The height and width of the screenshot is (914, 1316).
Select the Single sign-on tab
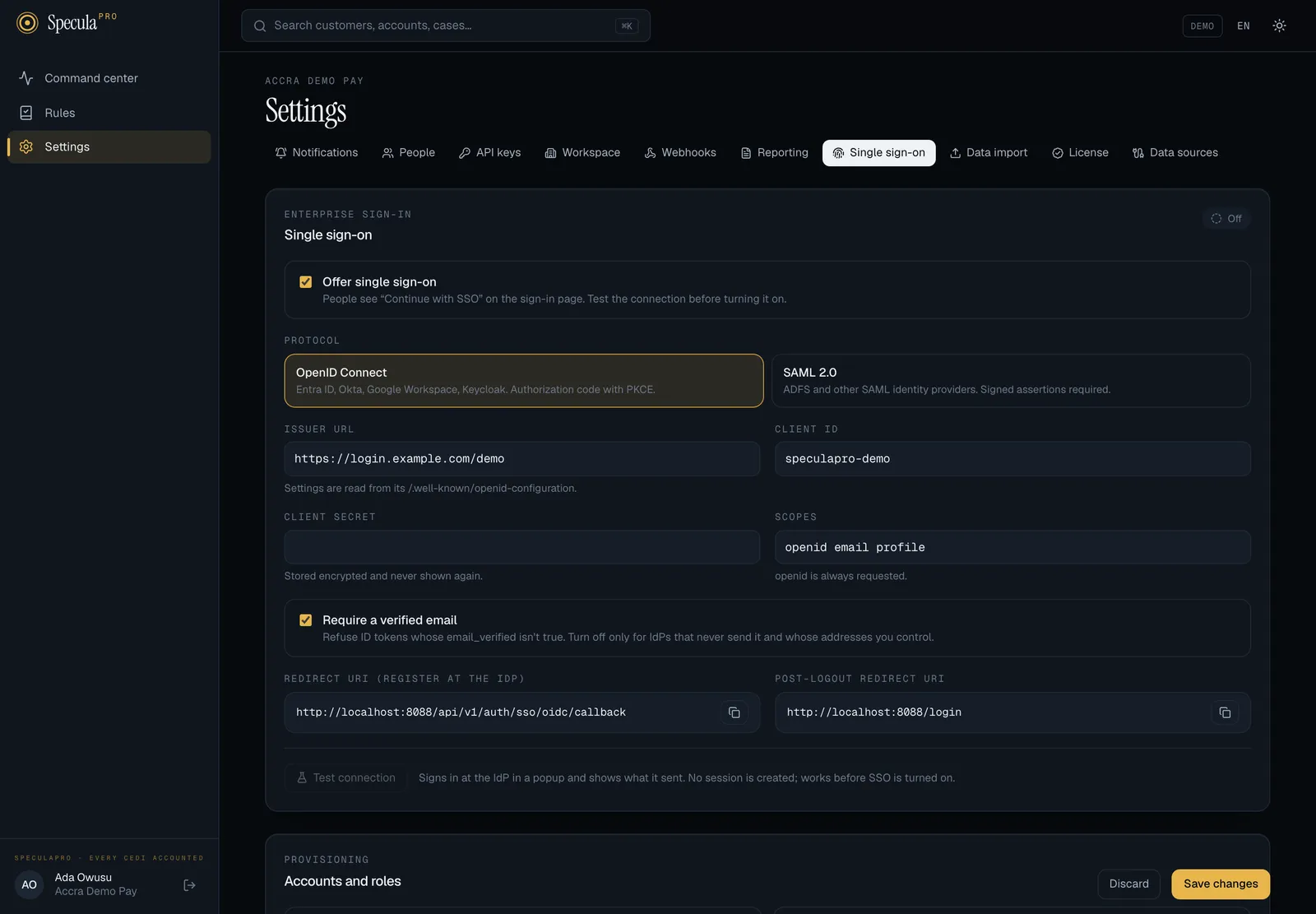tap(878, 153)
